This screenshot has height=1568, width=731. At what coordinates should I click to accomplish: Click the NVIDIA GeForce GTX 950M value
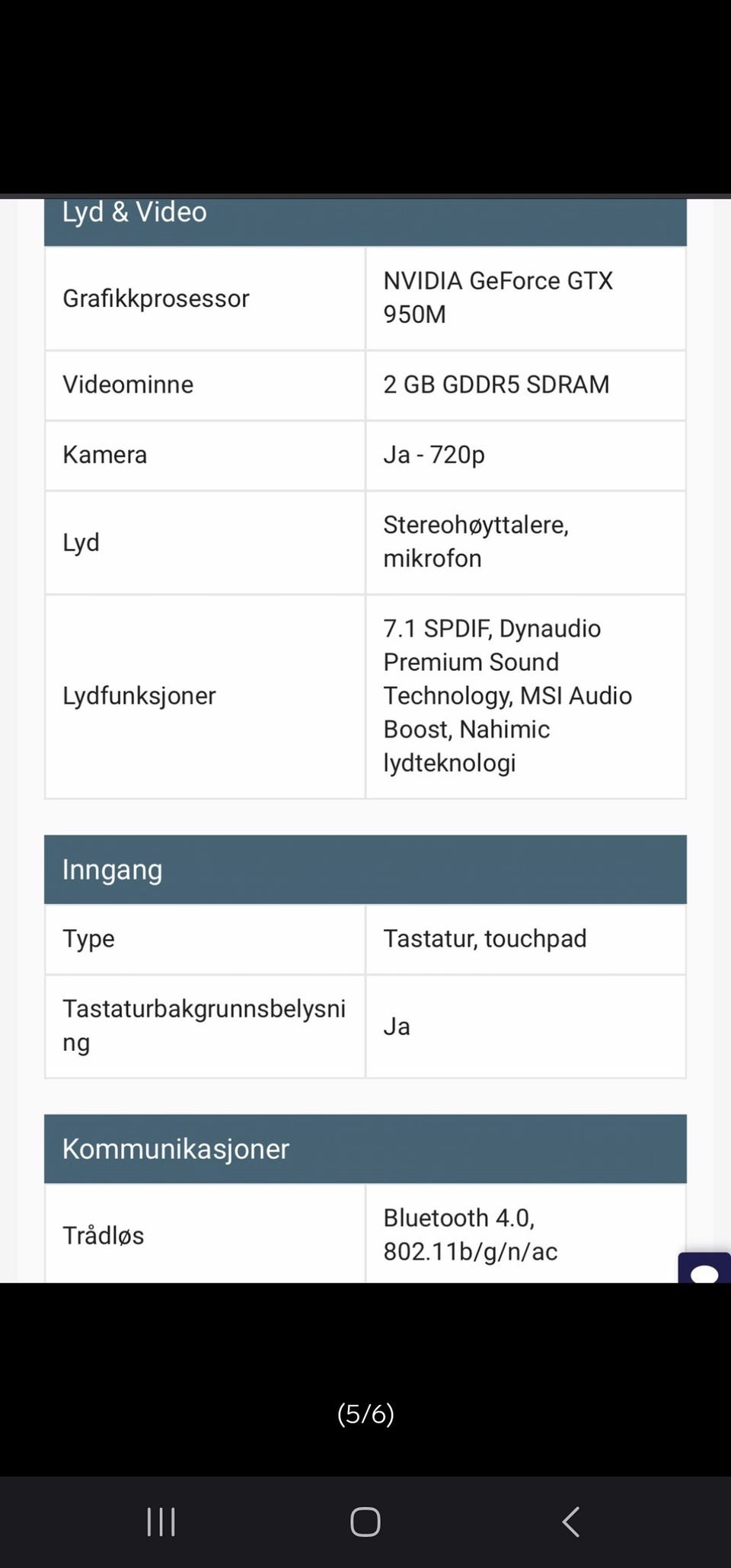click(498, 297)
